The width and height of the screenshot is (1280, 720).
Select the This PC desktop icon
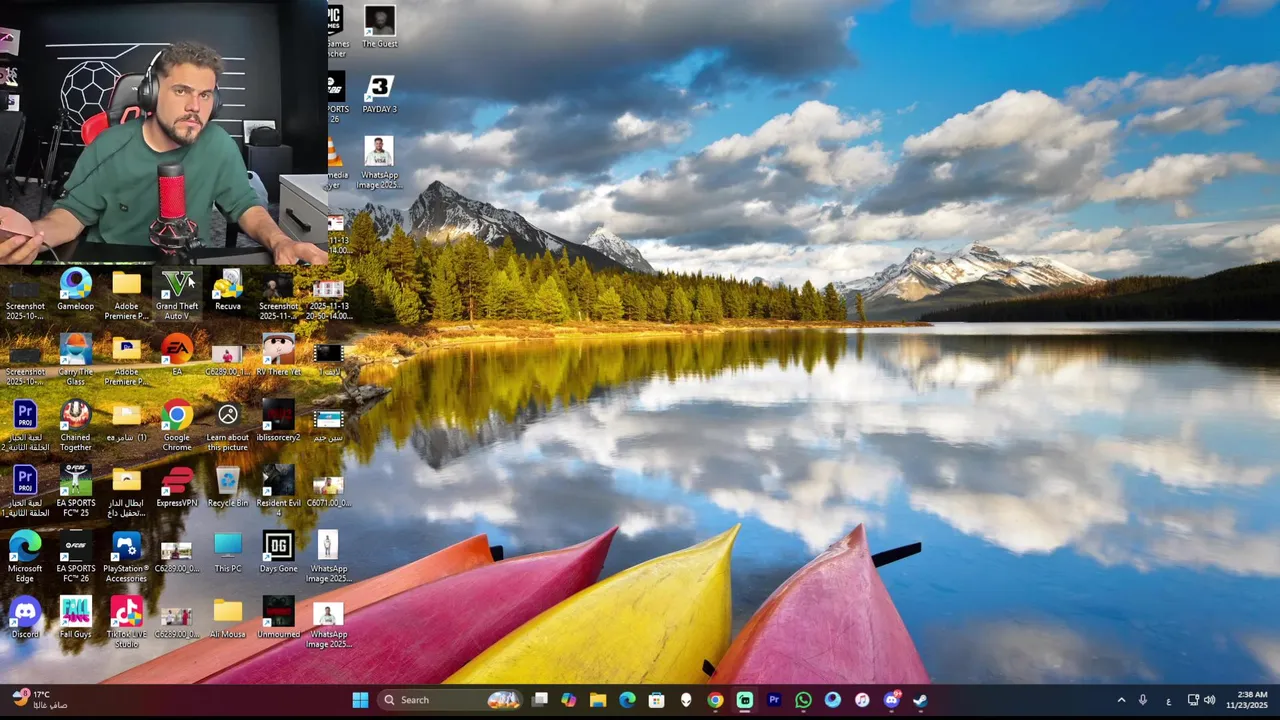228,551
